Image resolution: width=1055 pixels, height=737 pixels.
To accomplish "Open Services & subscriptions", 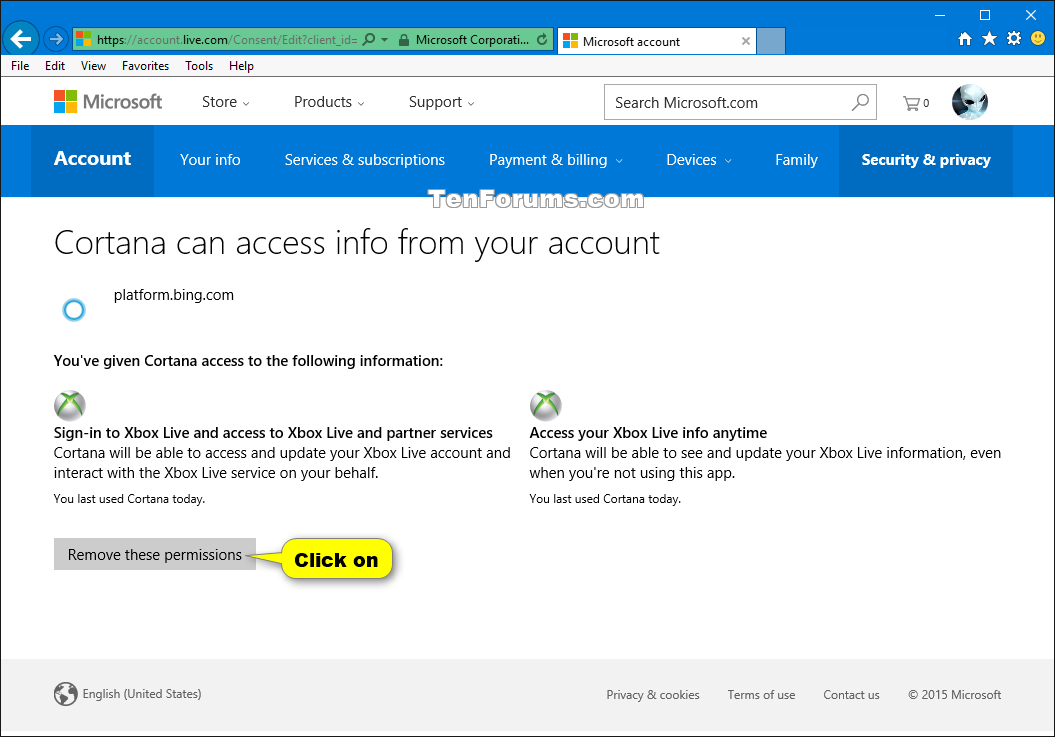I will click(364, 160).
